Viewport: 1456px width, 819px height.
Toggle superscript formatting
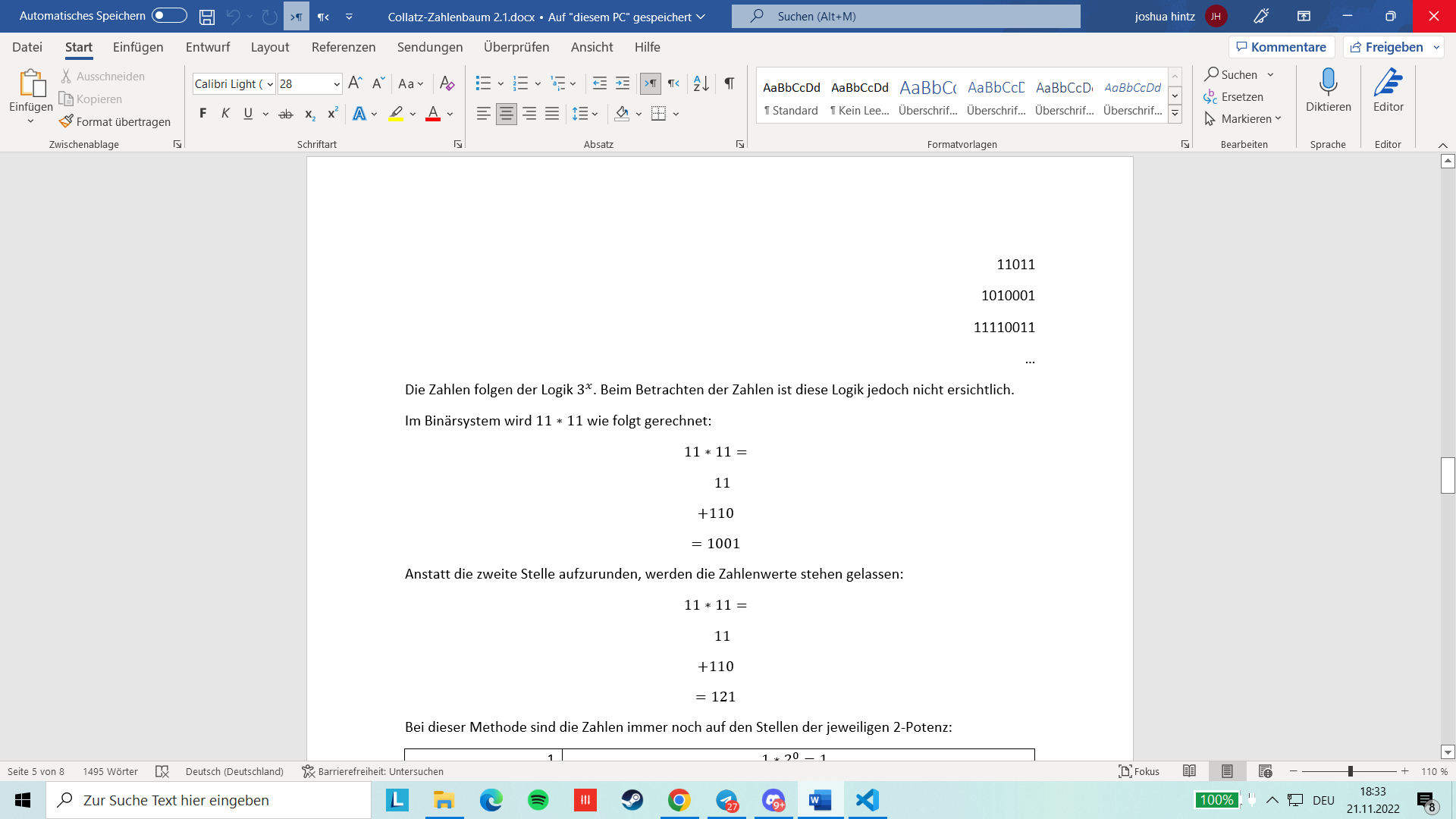332,114
